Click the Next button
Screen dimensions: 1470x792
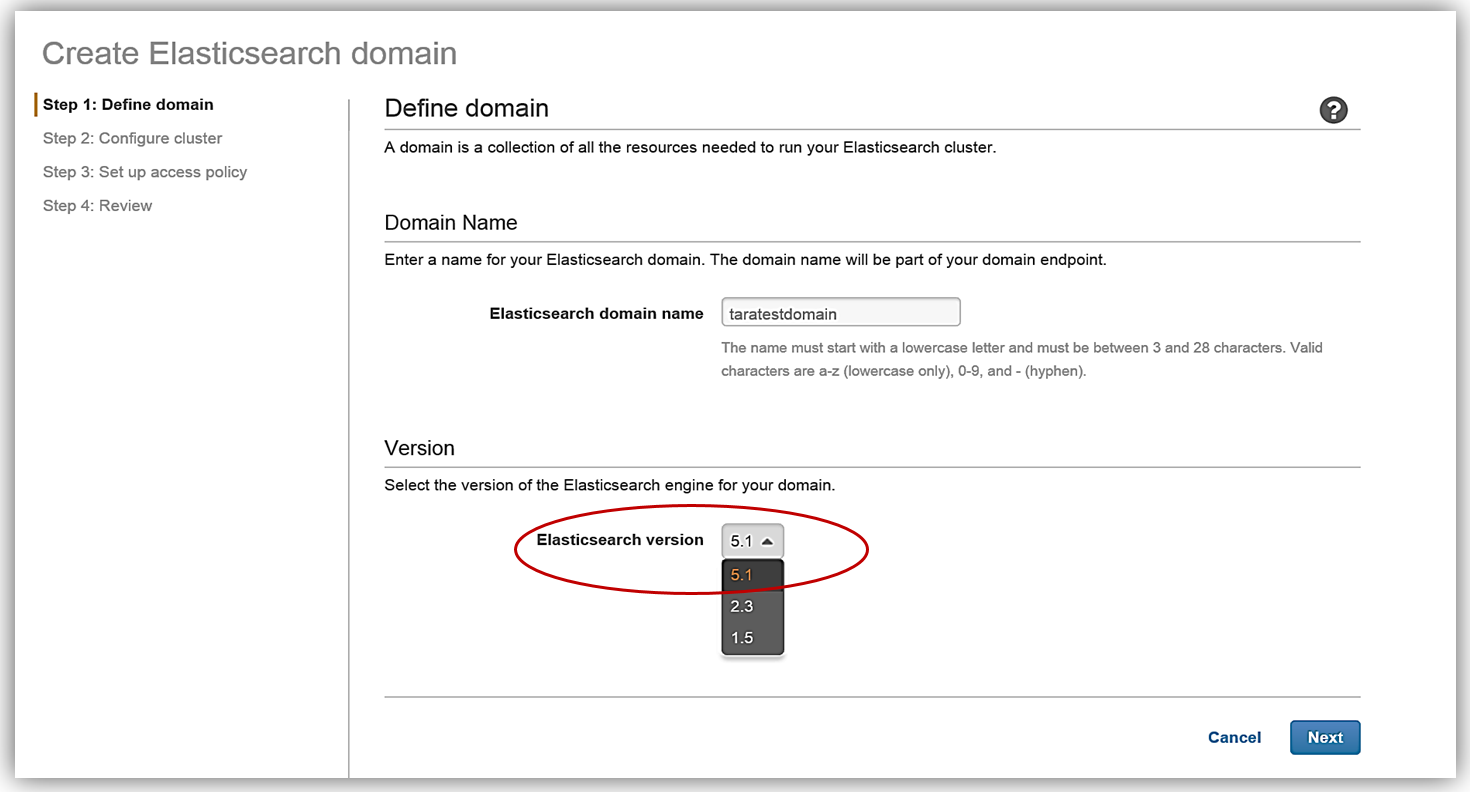(x=1325, y=737)
